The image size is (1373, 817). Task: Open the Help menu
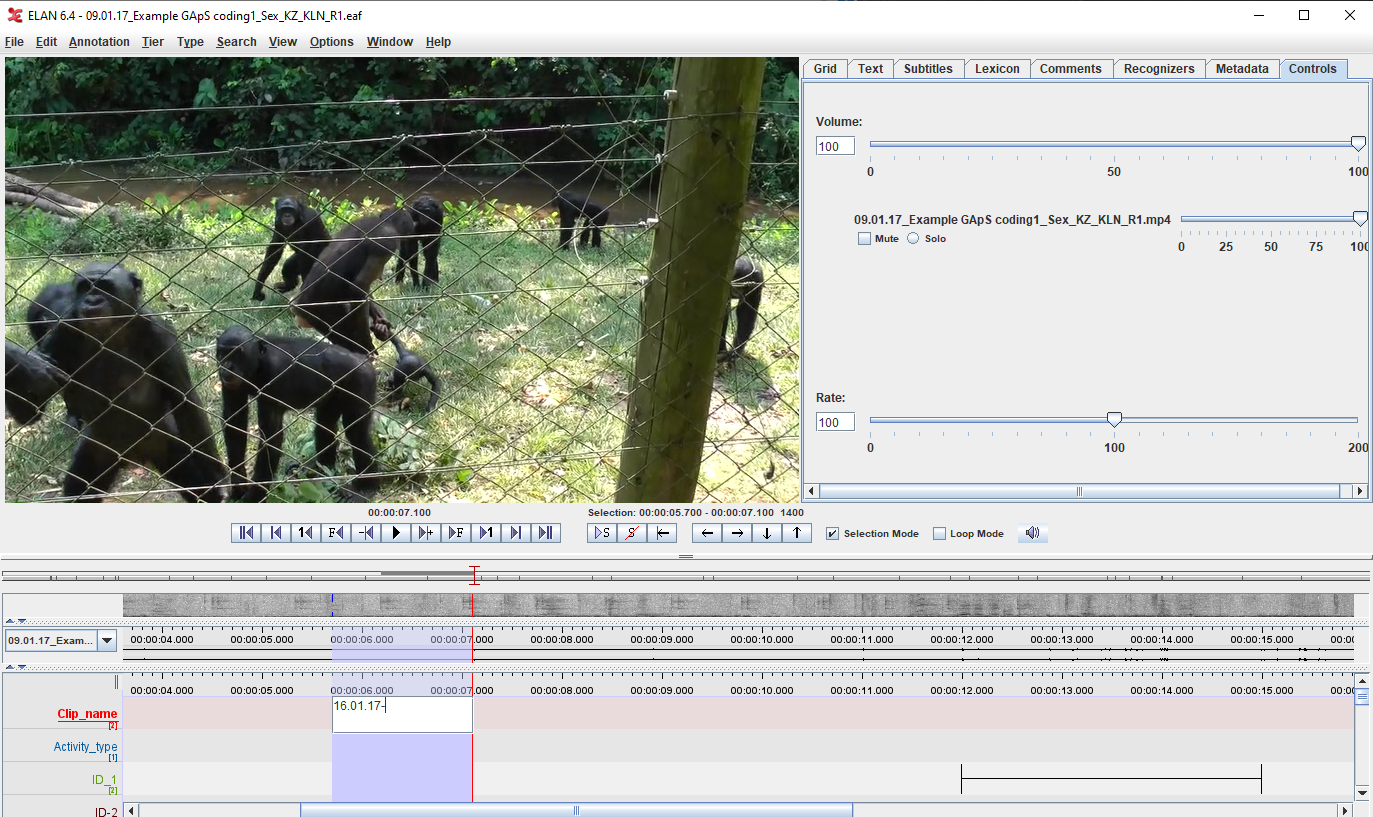pyautogui.click(x=438, y=42)
